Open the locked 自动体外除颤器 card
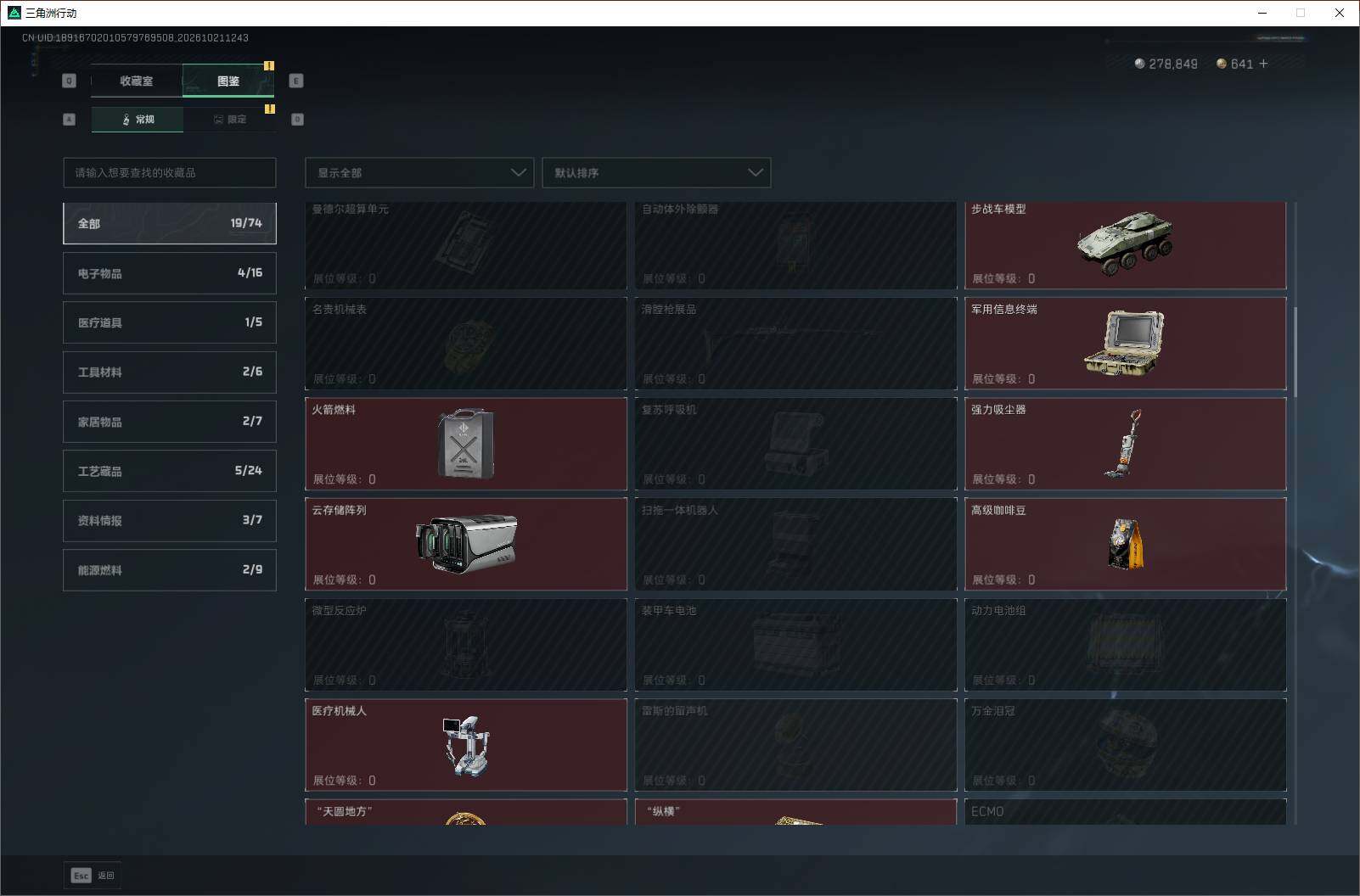The width and height of the screenshot is (1360, 896). [795, 245]
